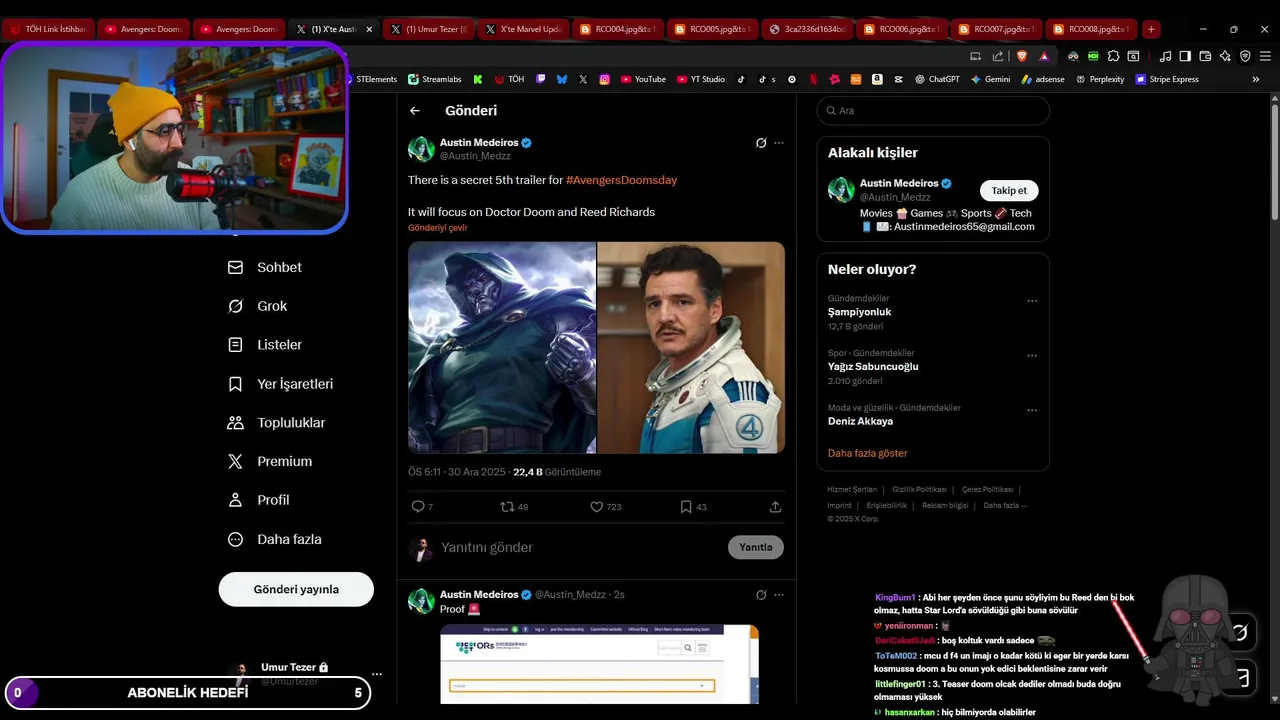The image size is (1280, 720).
Task: Go back with the arrow beside Gönderi
Action: pyautogui.click(x=415, y=111)
